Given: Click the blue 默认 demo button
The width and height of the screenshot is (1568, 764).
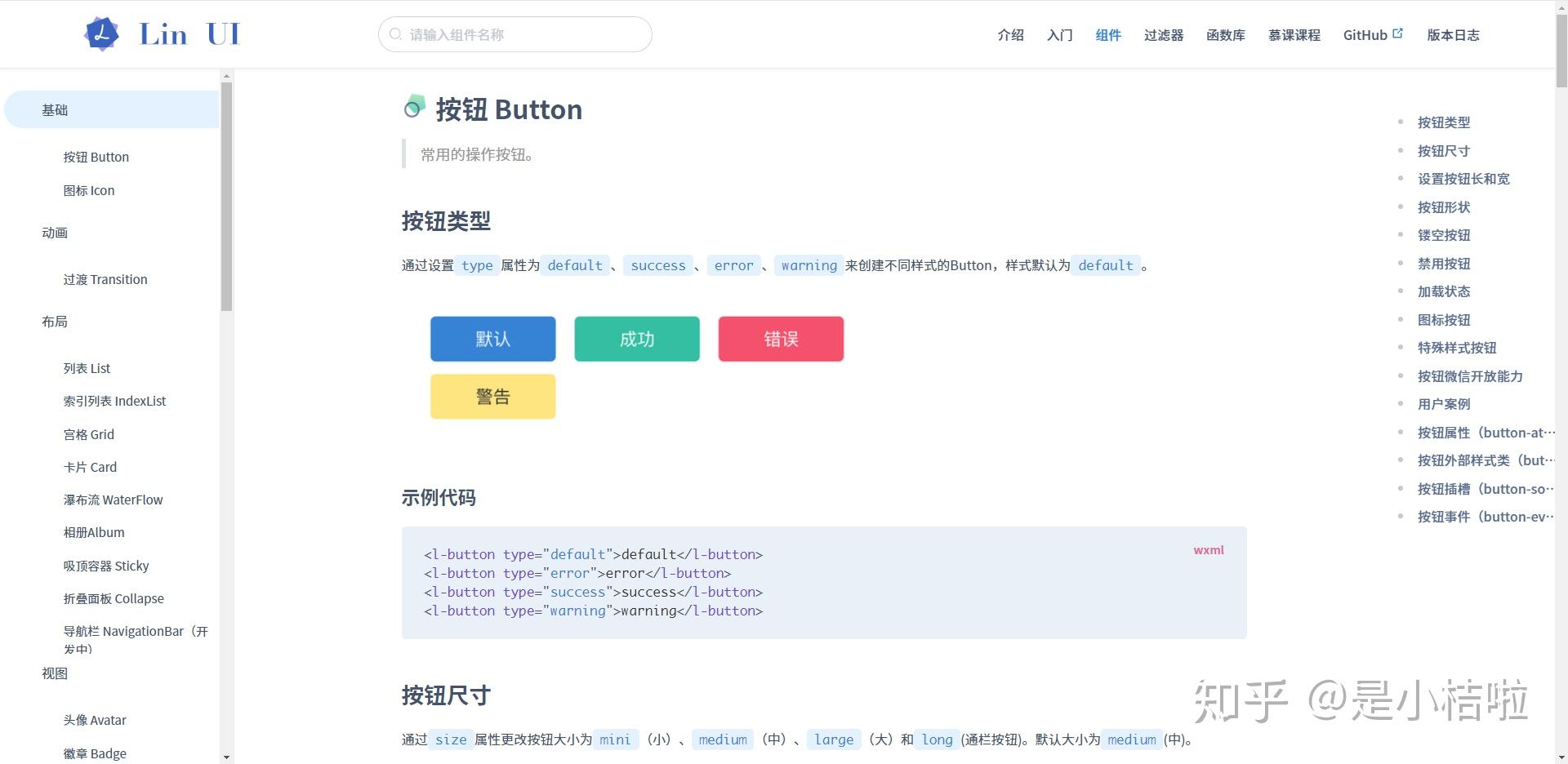Looking at the screenshot, I should tap(492, 338).
